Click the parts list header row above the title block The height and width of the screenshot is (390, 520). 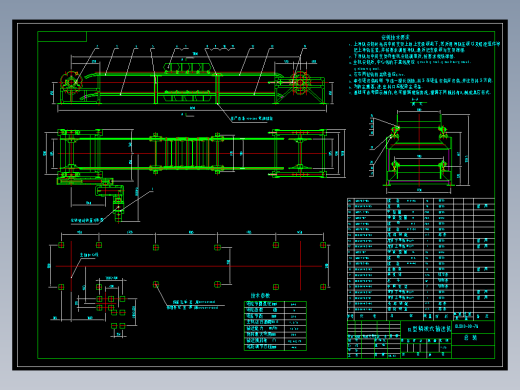[421, 316]
